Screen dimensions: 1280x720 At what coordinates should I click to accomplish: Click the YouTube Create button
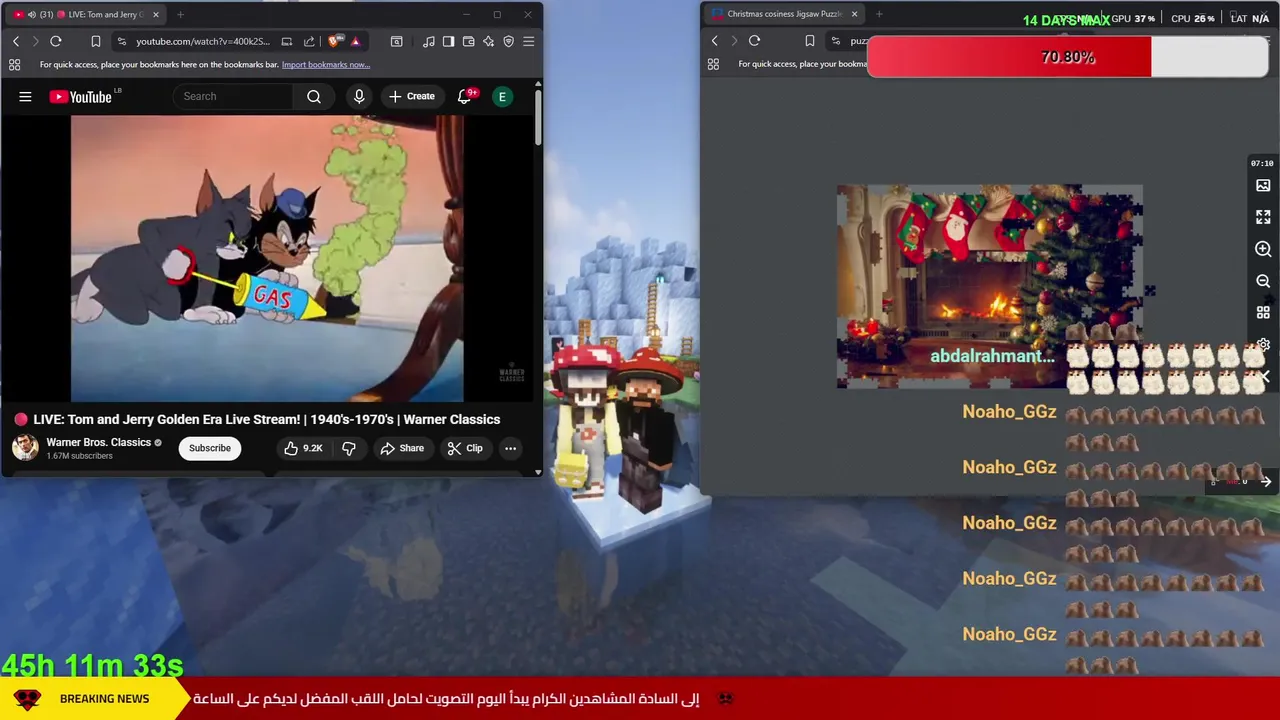(412, 97)
